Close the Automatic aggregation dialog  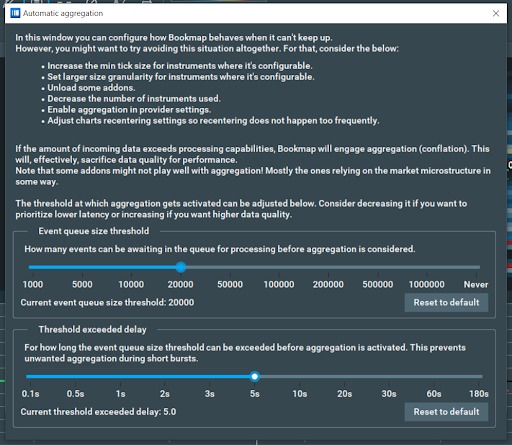(x=496, y=13)
